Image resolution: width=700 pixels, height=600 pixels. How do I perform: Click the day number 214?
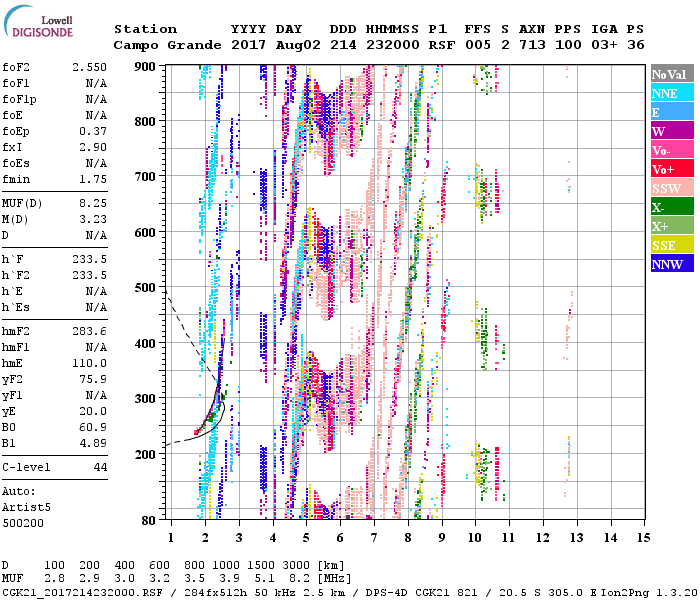[343, 45]
